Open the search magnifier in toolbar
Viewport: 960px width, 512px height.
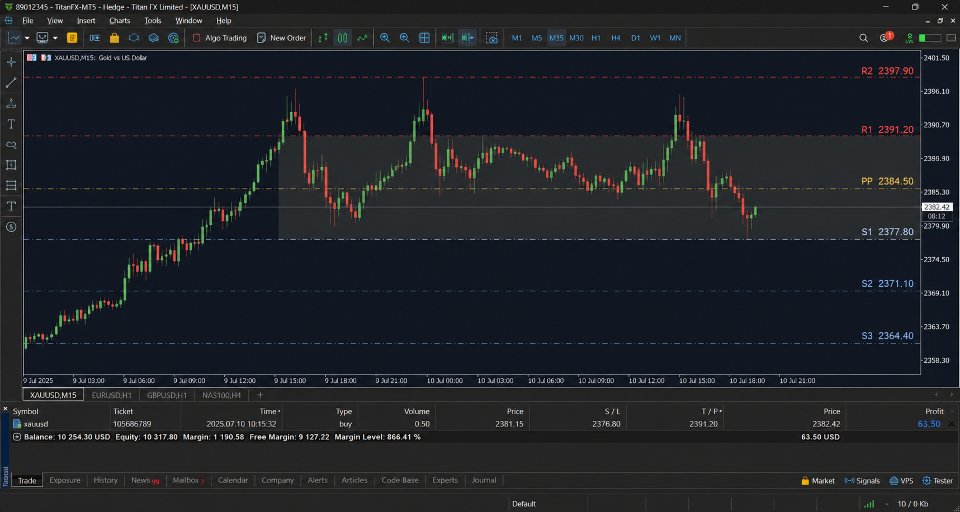863,38
